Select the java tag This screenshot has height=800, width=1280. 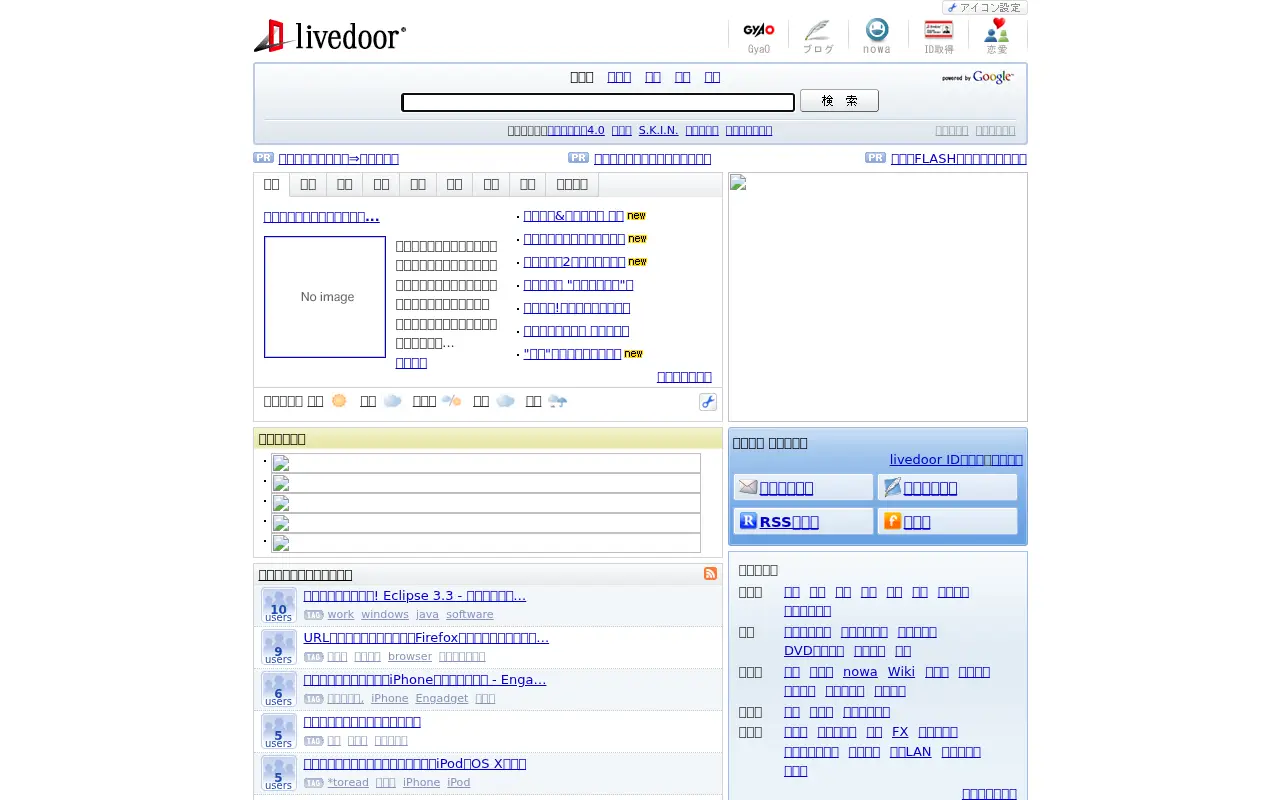[x=427, y=614]
